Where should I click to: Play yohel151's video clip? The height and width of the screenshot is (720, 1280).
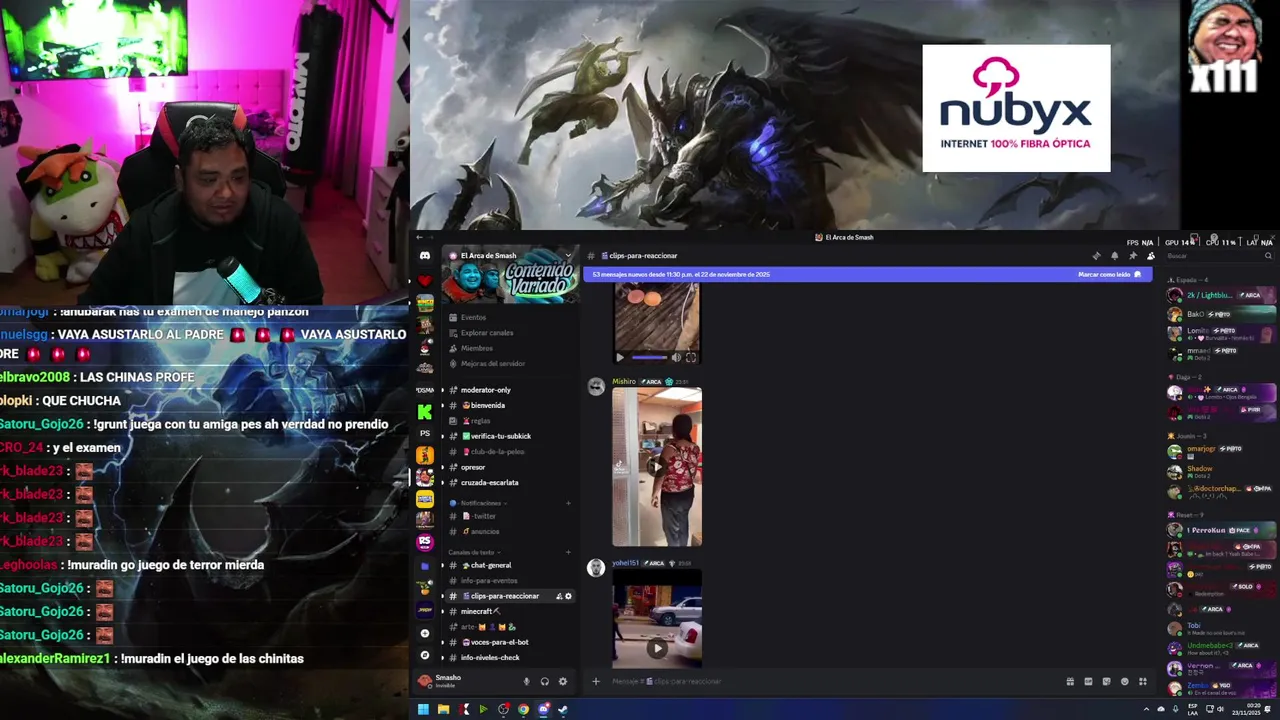click(657, 647)
